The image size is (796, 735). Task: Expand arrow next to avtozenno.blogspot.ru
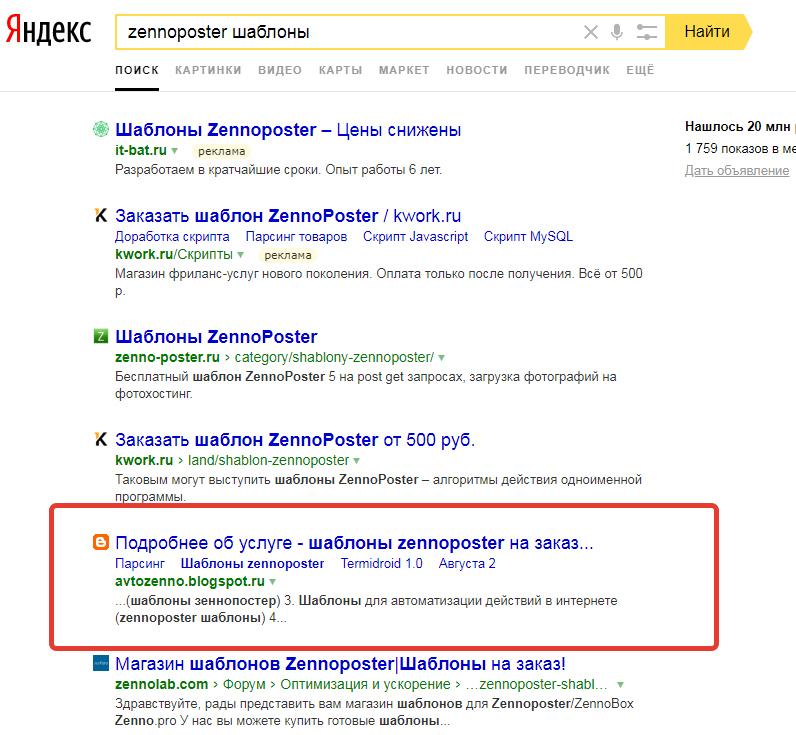(273, 582)
